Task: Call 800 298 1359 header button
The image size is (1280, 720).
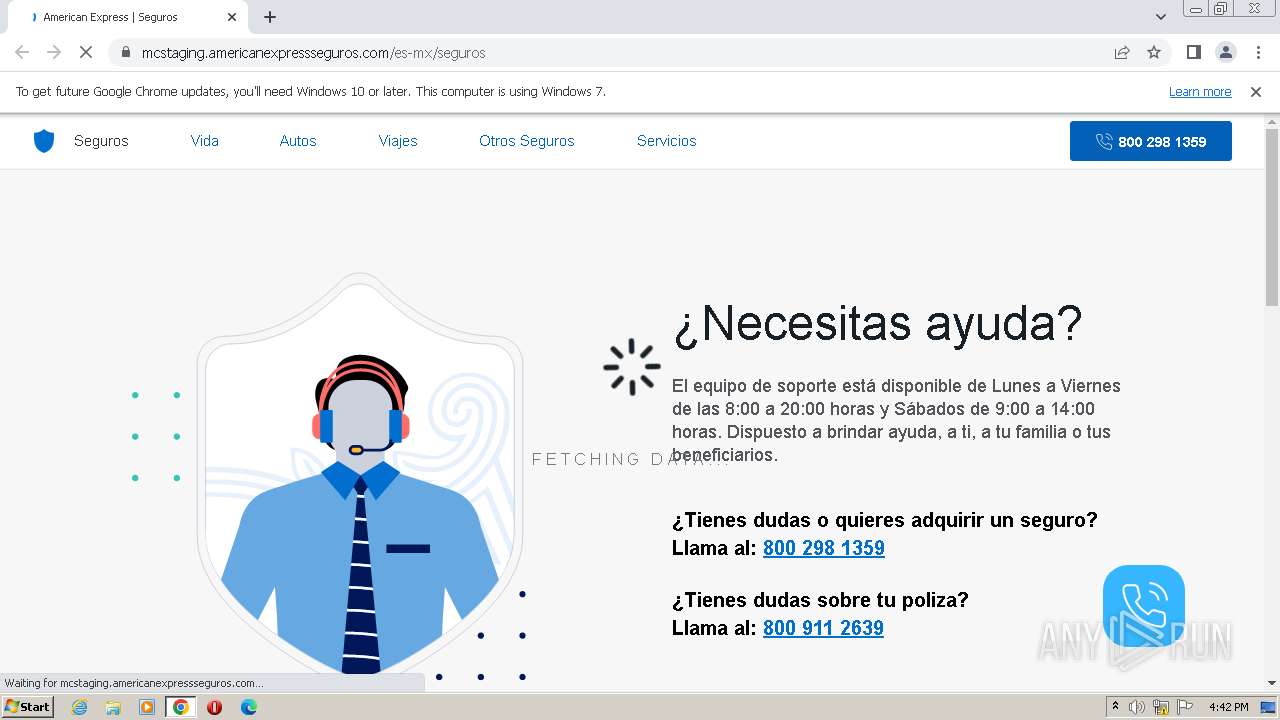Action: (x=1151, y=141)
